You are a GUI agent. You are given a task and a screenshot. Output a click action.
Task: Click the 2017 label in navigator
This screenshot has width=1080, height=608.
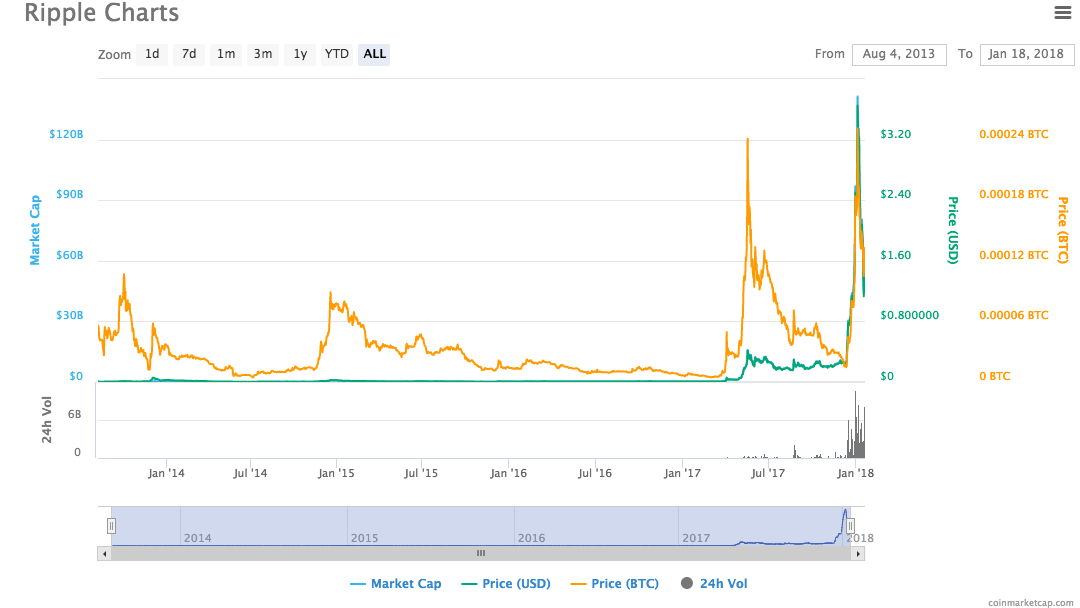696,538
